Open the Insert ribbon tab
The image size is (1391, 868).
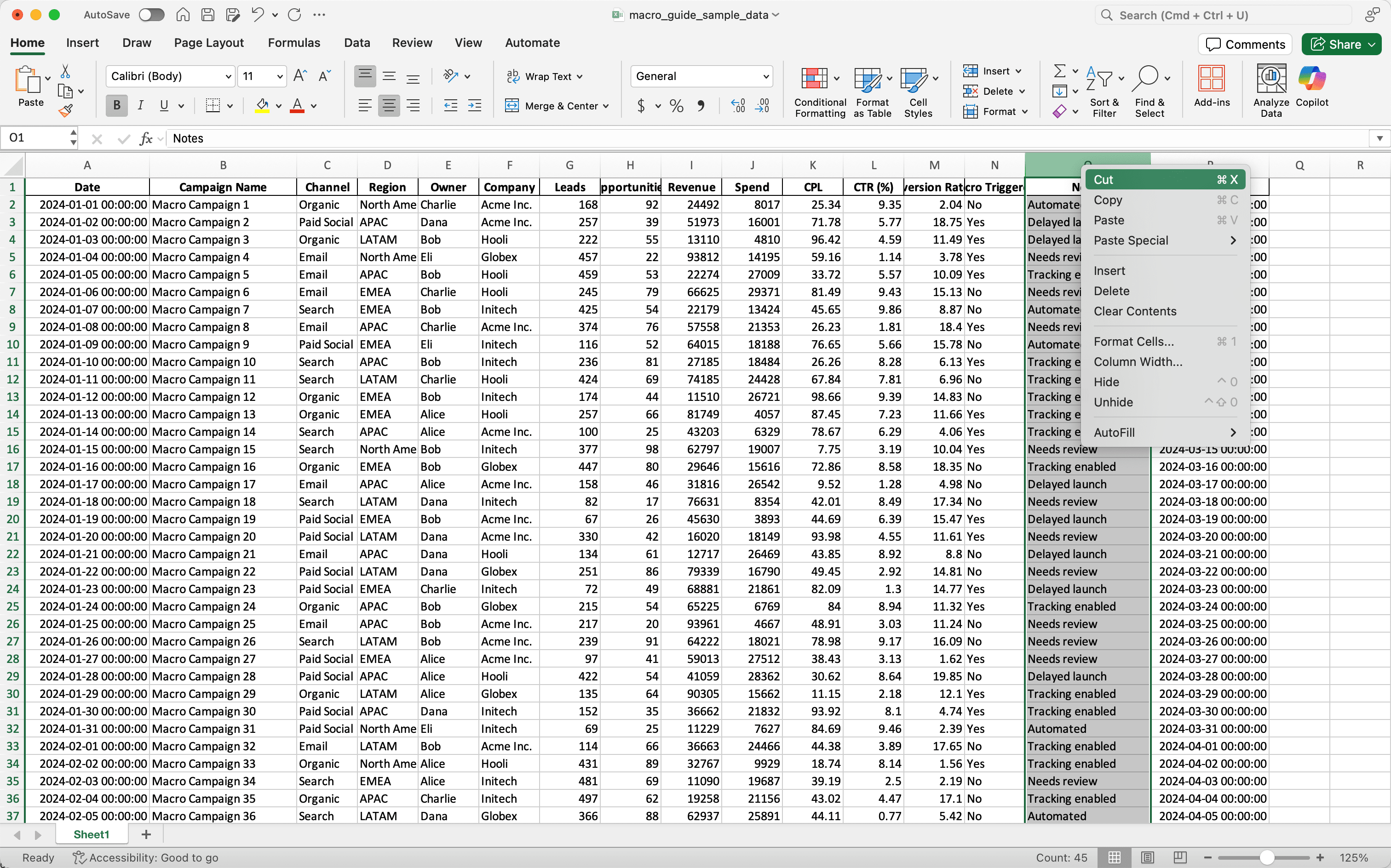[x=82, y=42]
